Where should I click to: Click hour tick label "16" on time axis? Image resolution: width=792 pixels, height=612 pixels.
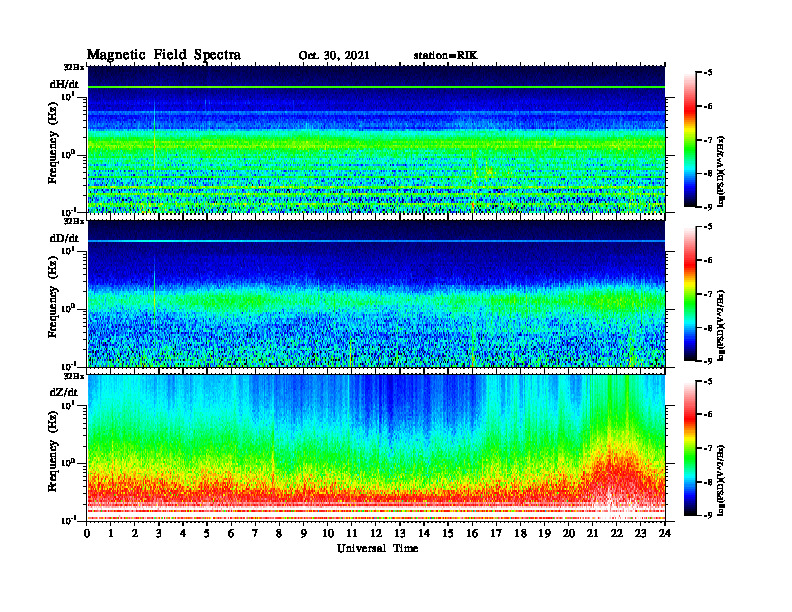tap(472, 534)
